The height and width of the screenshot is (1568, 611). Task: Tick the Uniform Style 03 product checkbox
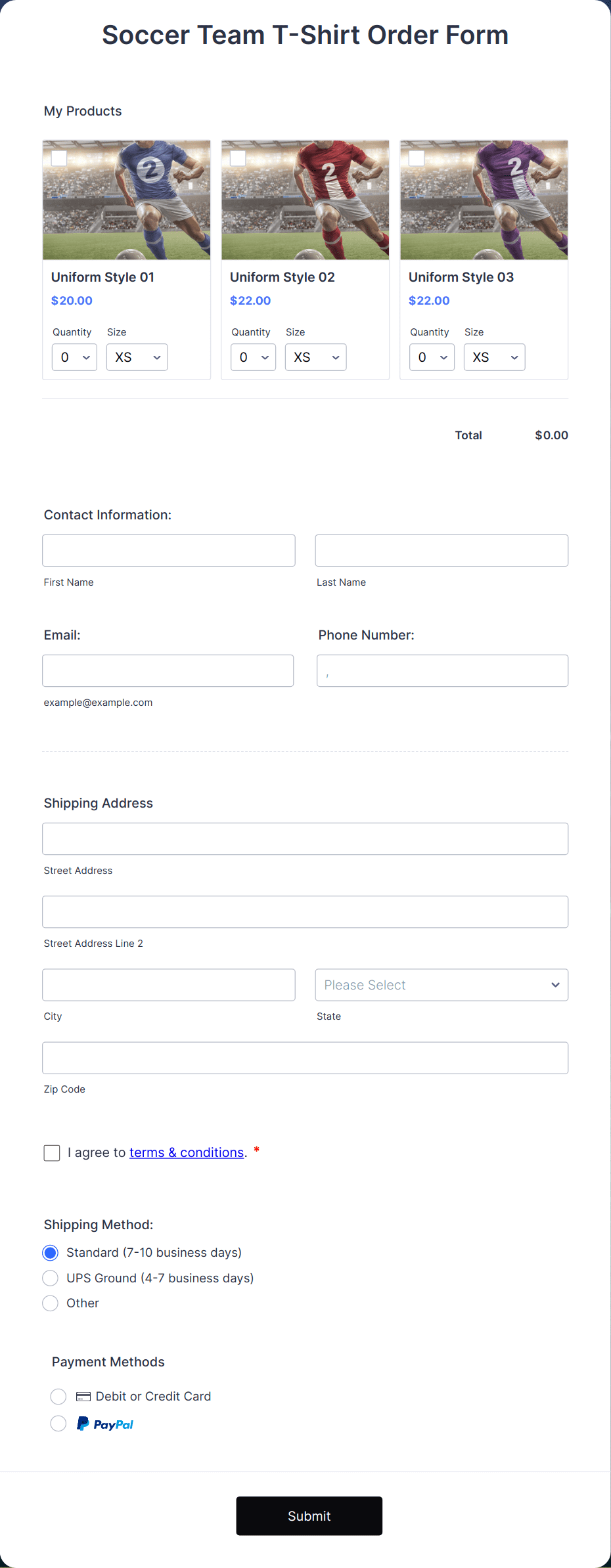pyautogui.click(x=417, y=158)
